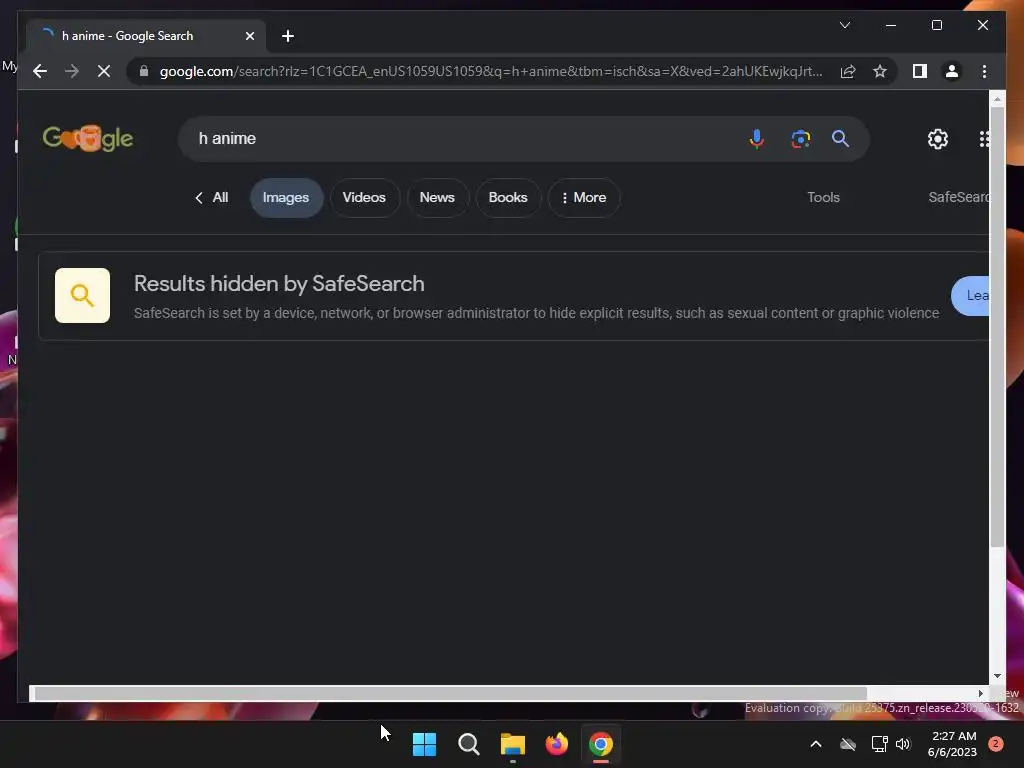Open the search Tools

tap(823, 197)
